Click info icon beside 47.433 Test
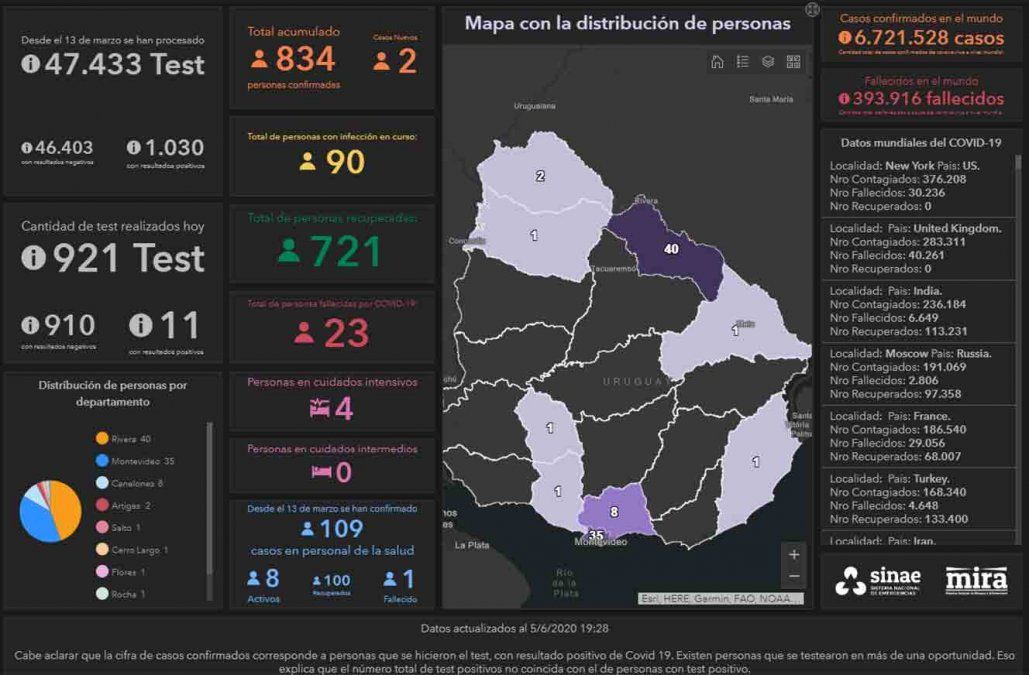The height and width of the screenshot is (675, 1029). point(31,65)
